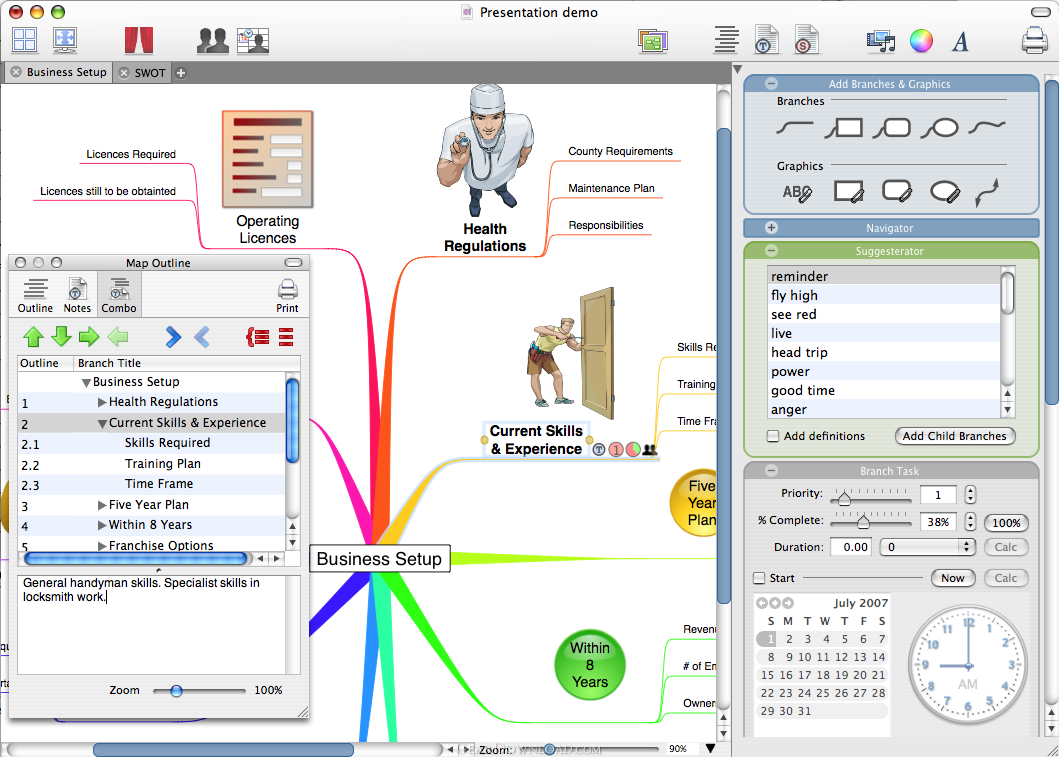Select the ABC text graphic tool
The image size is (1059, 757).
(x=797, y=192)
